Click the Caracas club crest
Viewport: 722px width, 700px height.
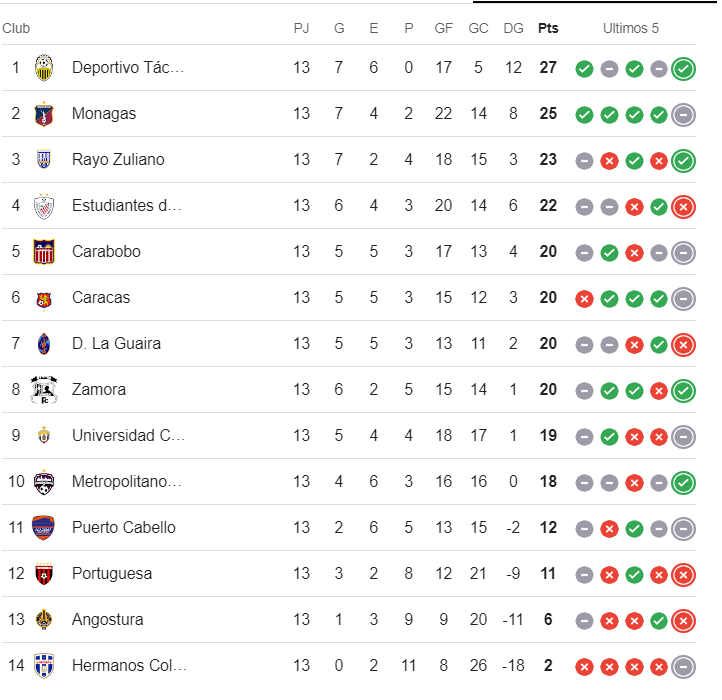click(x=43, y=298)
